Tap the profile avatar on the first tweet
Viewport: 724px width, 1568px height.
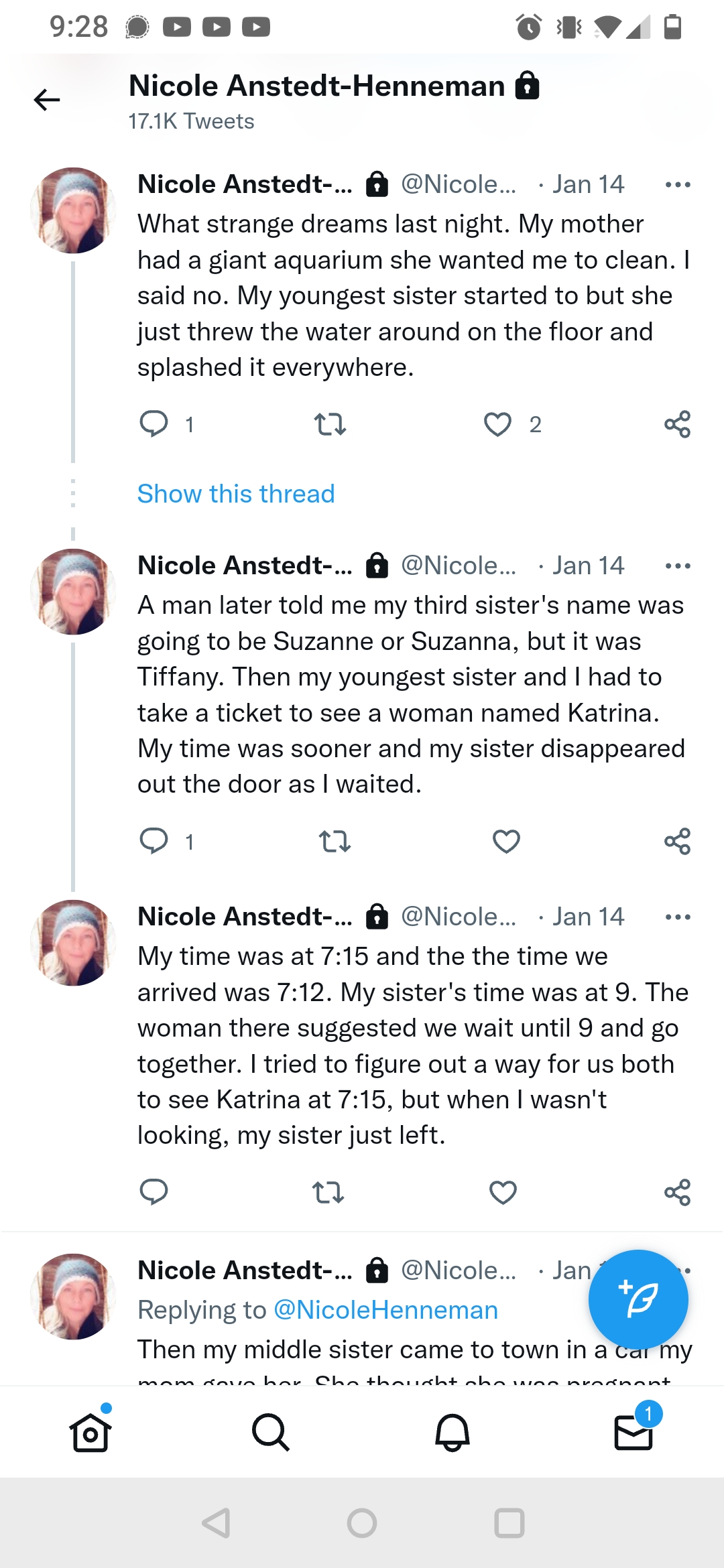[x=74, y=210]
